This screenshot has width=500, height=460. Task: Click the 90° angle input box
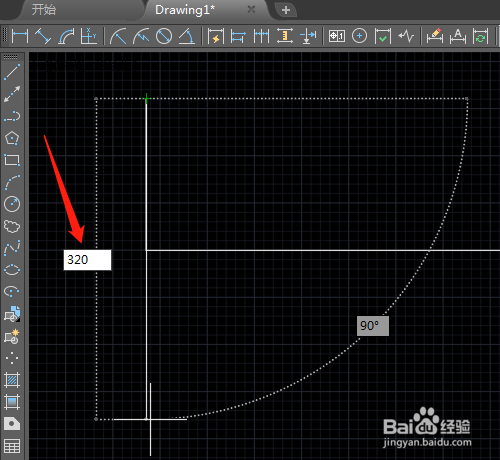(373, 326)
